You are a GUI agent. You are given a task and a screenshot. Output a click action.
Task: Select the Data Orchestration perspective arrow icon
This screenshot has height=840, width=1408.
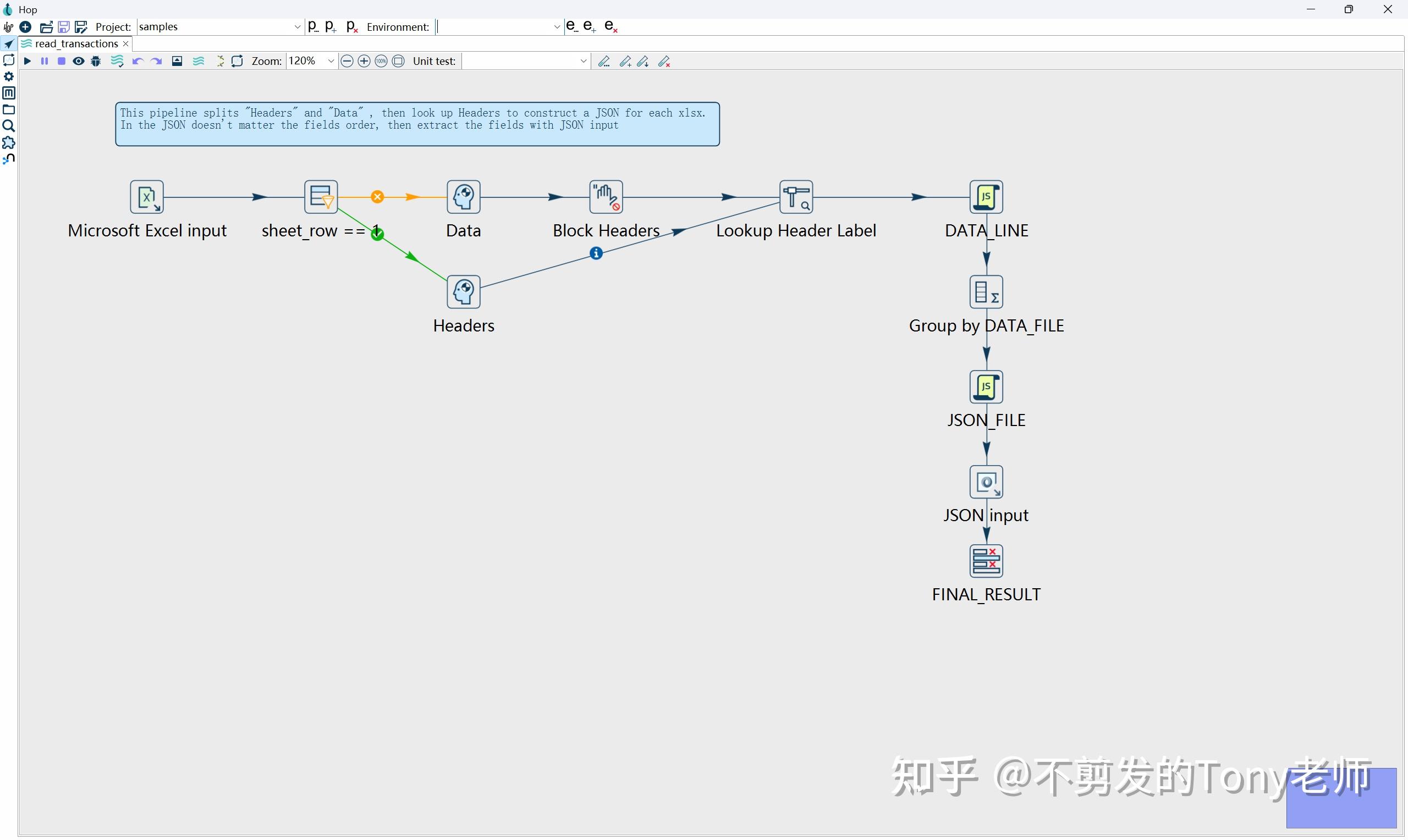(9, 44)
